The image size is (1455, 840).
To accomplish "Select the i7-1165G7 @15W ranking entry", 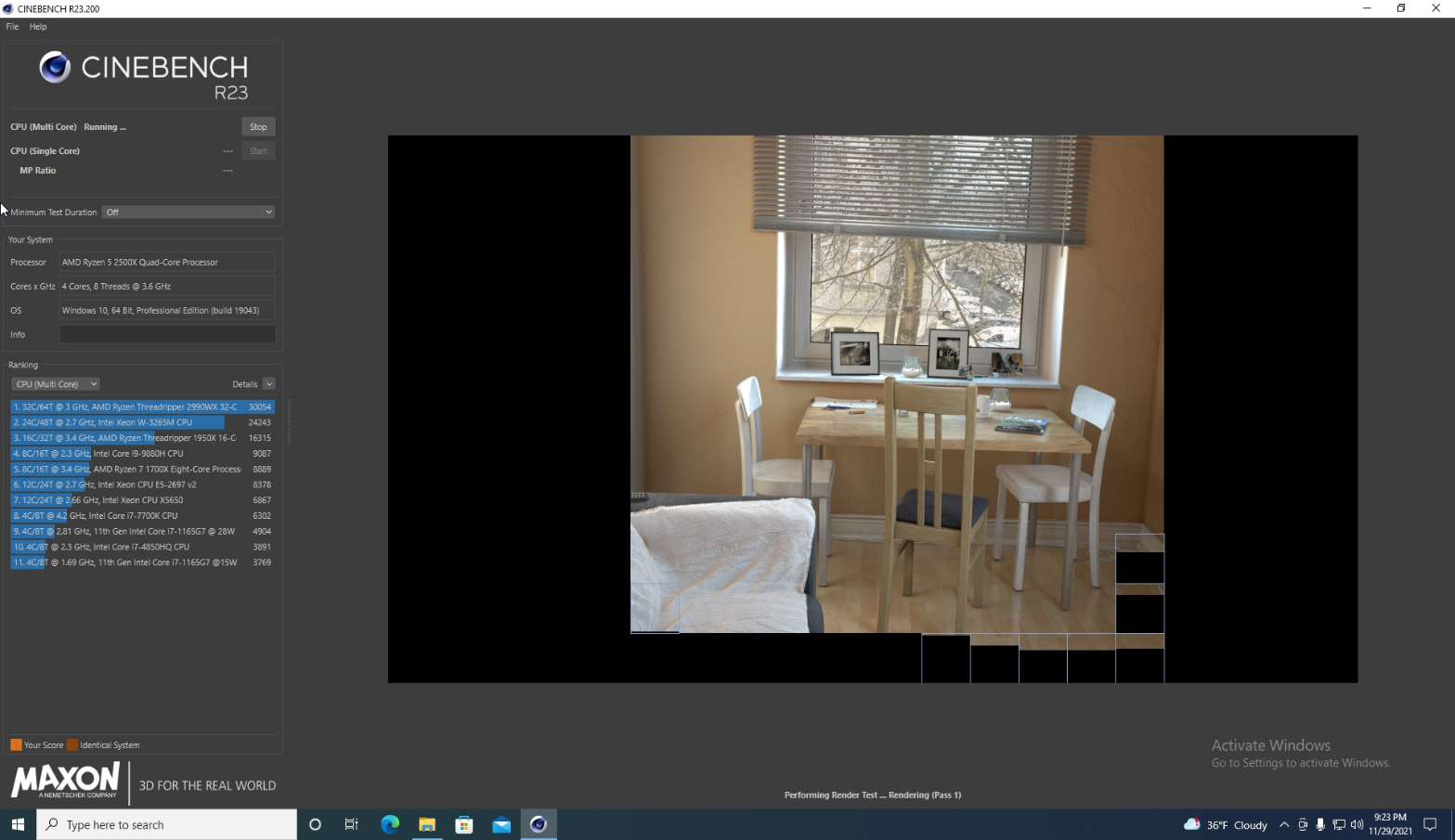I will (x=142, y=562).
